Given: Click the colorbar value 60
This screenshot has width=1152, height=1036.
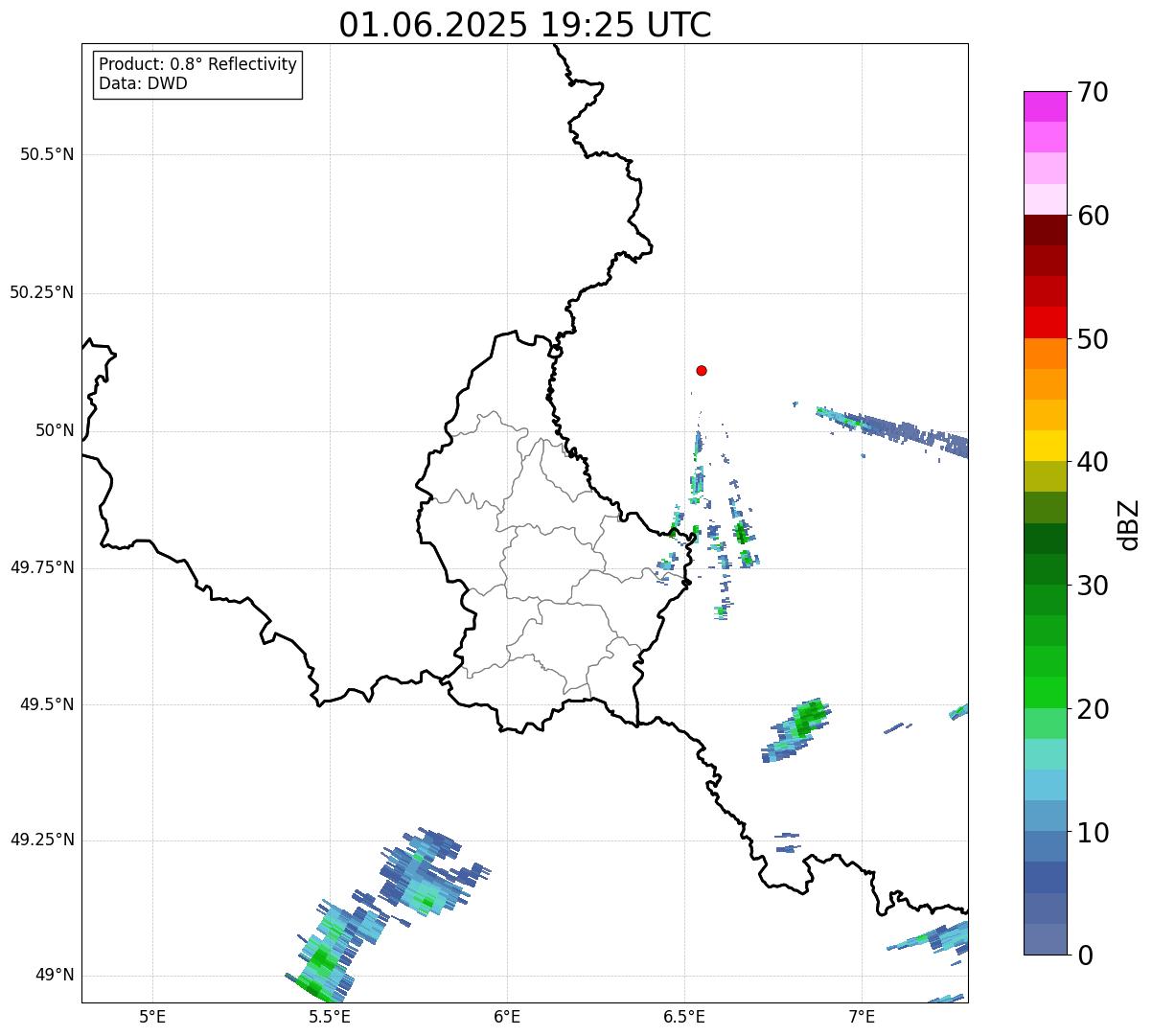Looking at the screenshot, I should click(x=1093, y=216).
